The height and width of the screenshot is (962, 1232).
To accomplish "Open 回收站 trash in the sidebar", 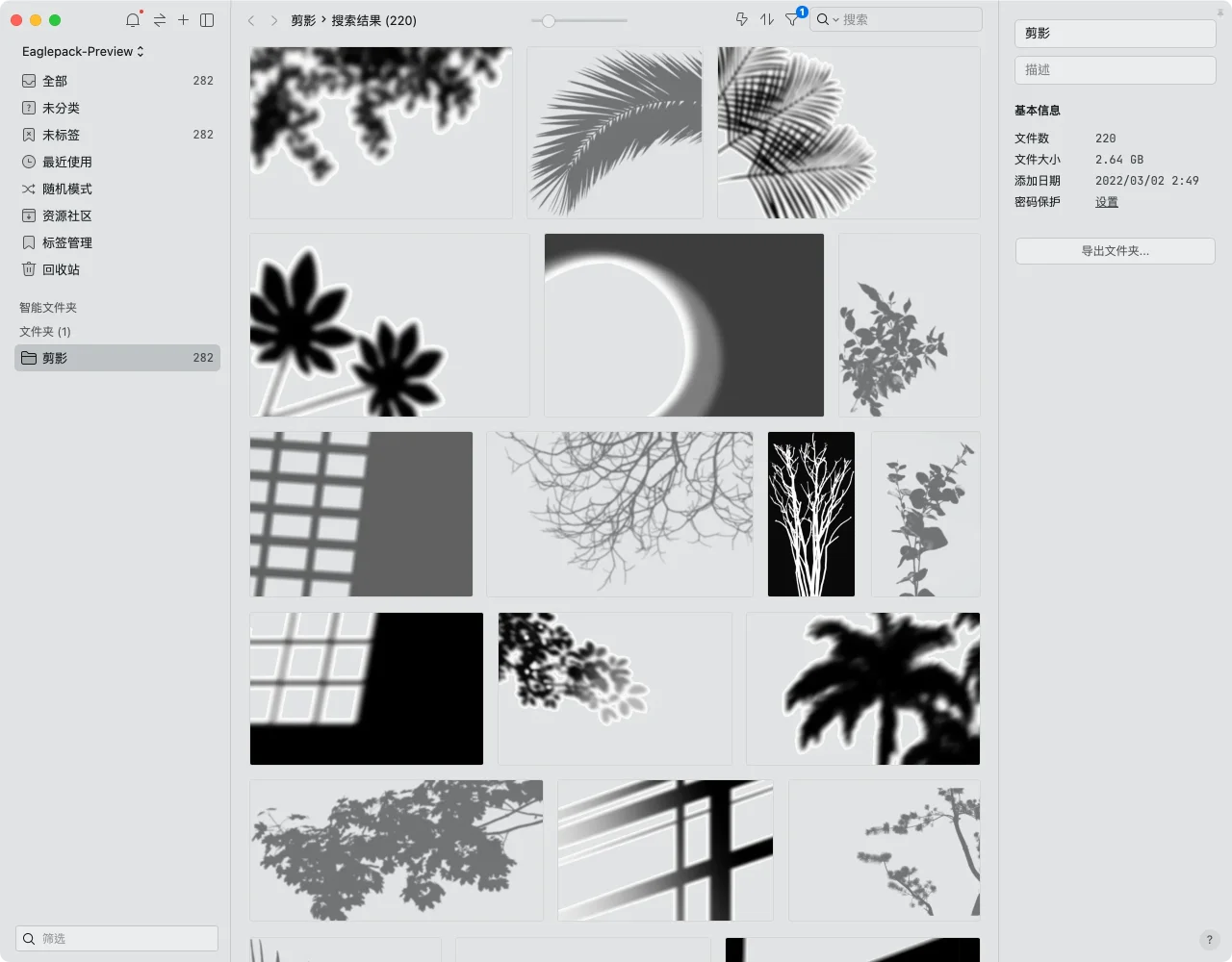I will [x=117, y=269].
